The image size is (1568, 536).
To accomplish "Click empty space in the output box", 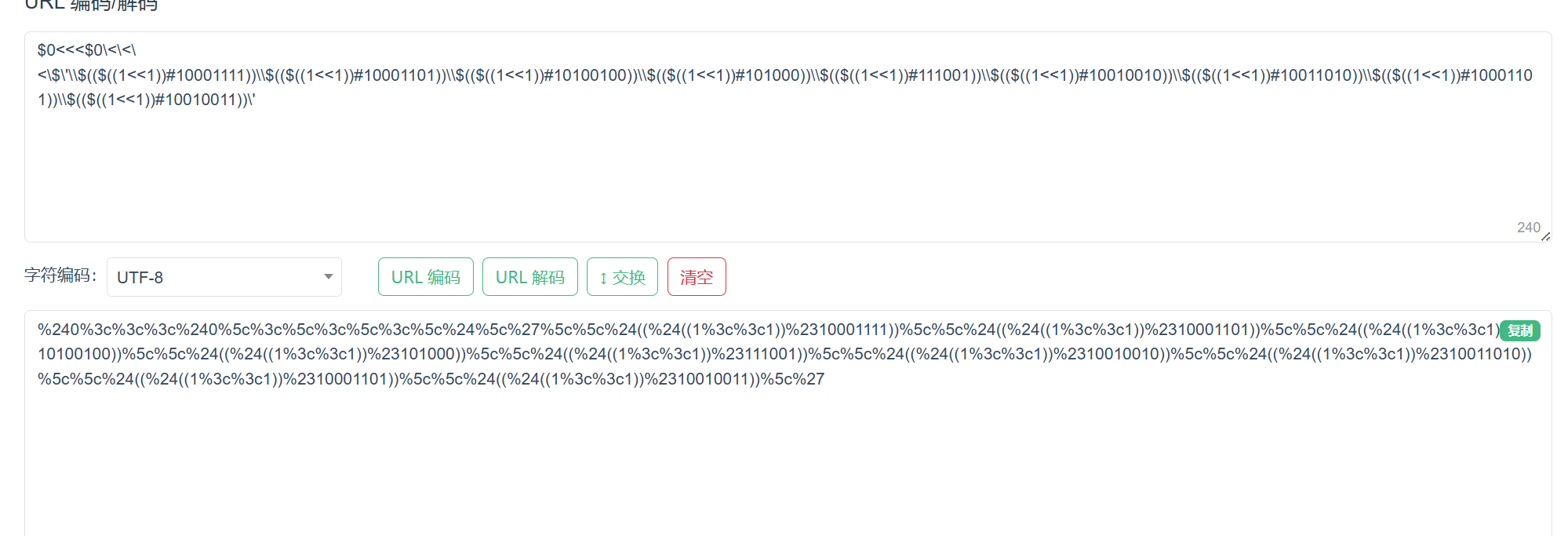I will tap(784, 463).
